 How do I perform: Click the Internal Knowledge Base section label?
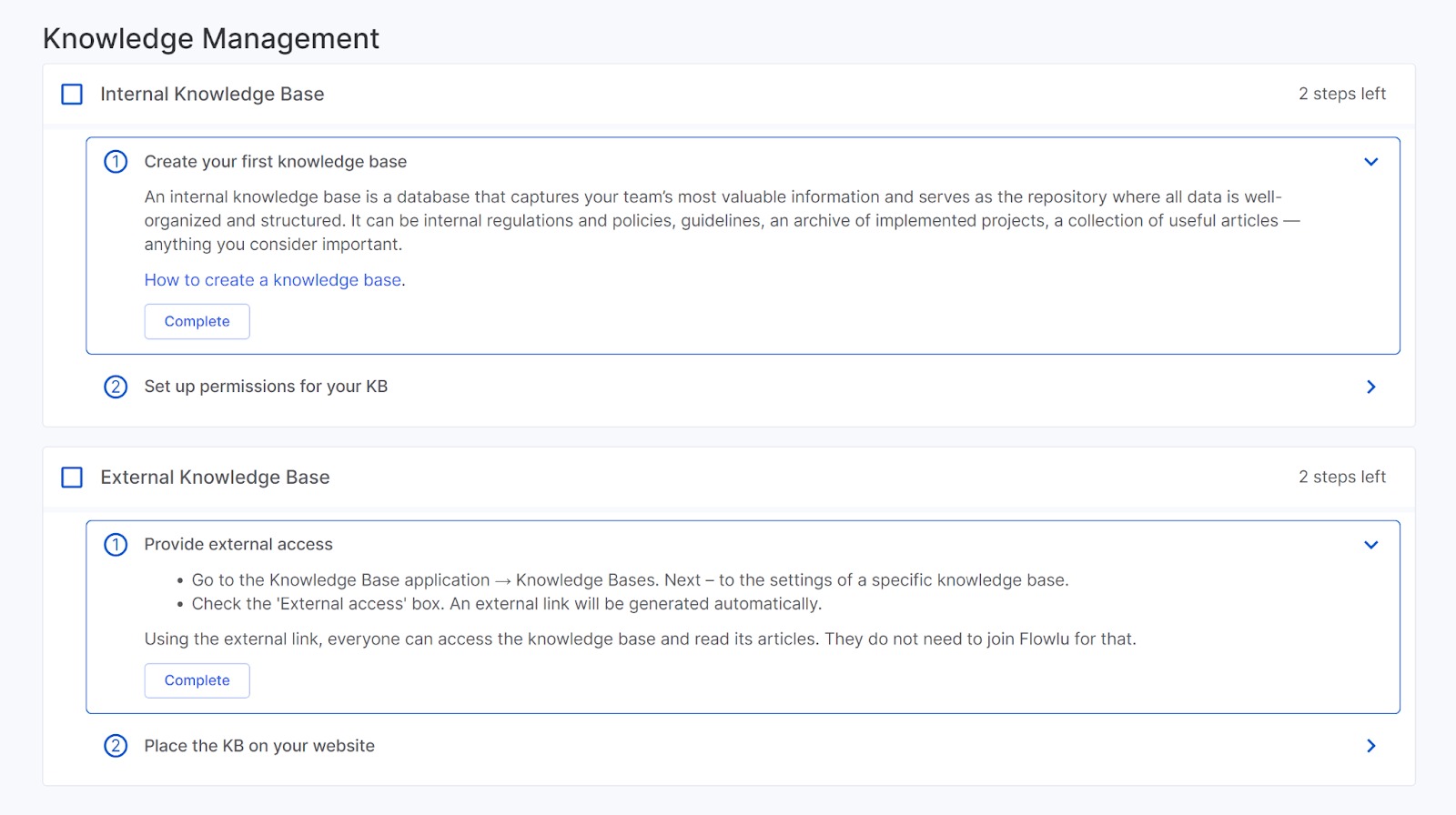point(212,95)
